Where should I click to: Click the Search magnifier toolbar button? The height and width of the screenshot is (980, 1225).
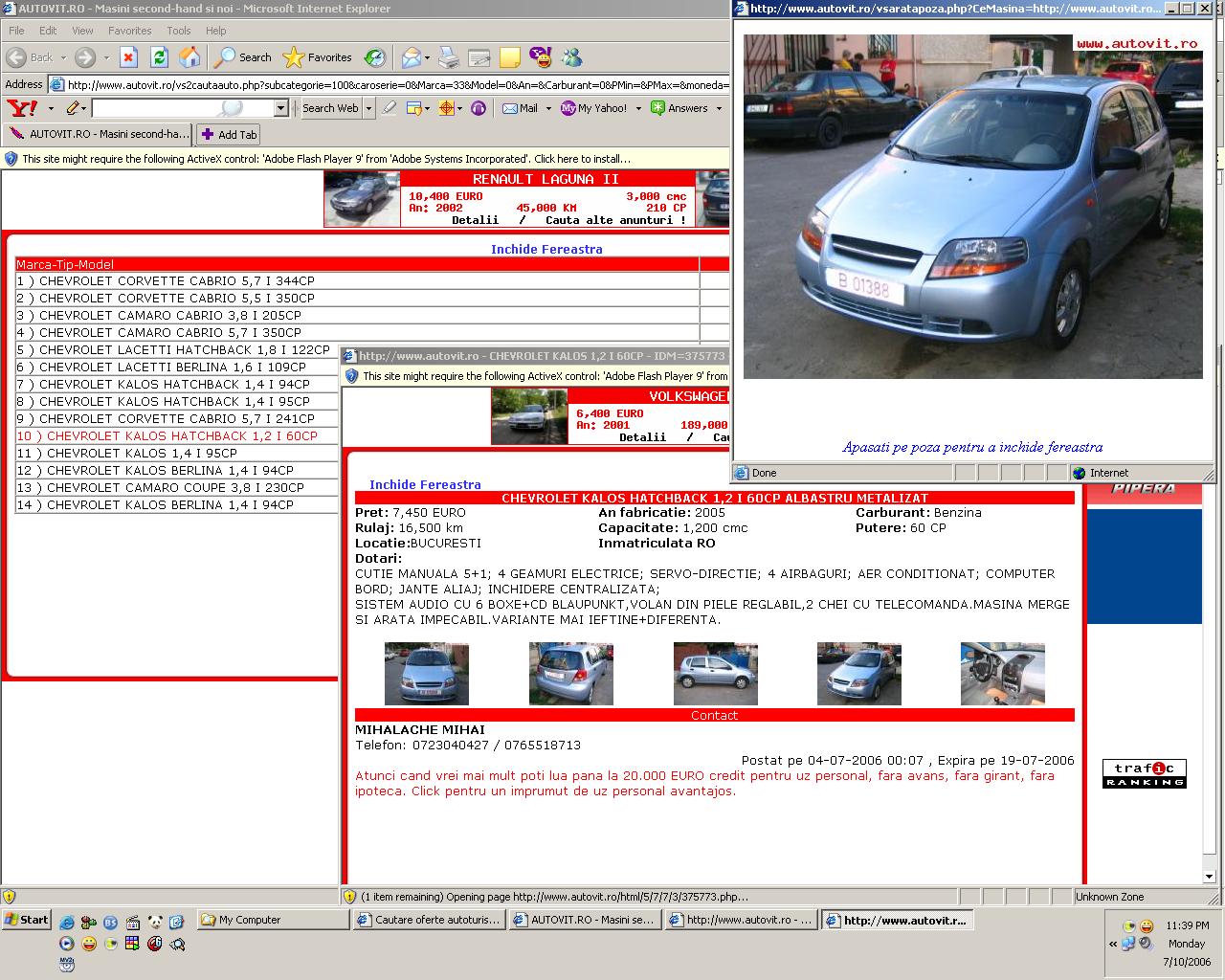point(243,57)
